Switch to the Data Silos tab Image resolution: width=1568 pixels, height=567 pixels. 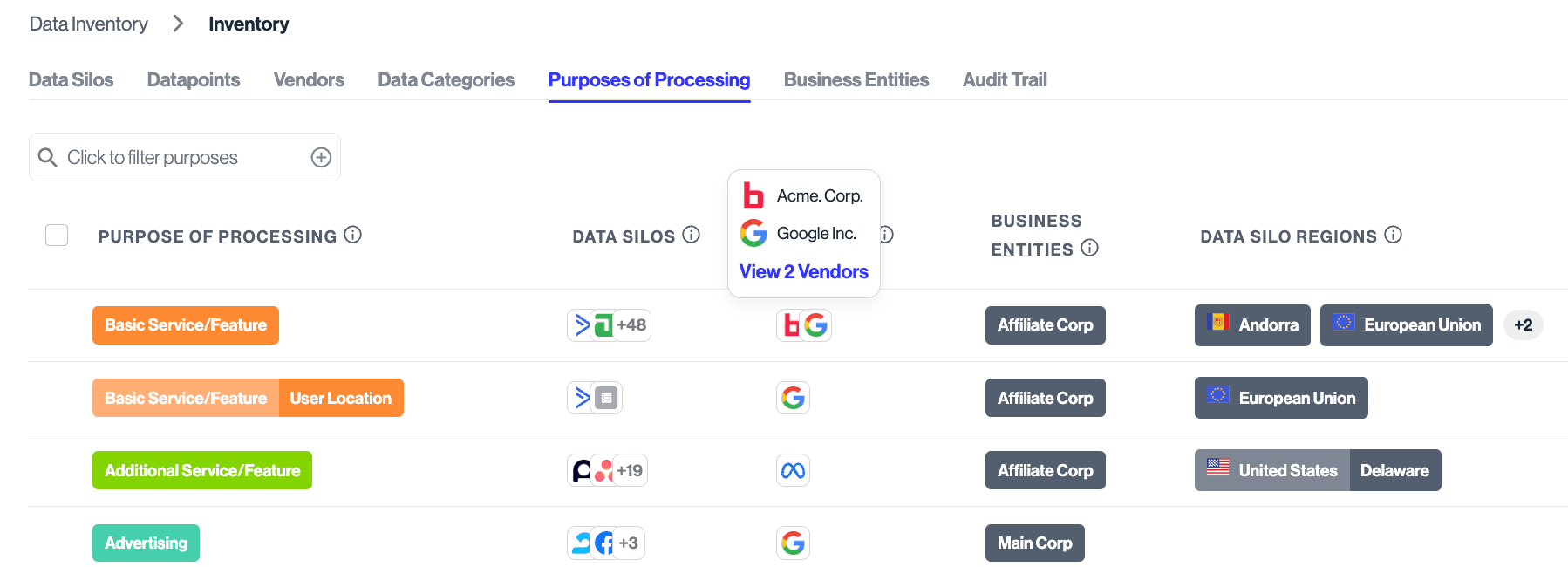pos(71,79)
